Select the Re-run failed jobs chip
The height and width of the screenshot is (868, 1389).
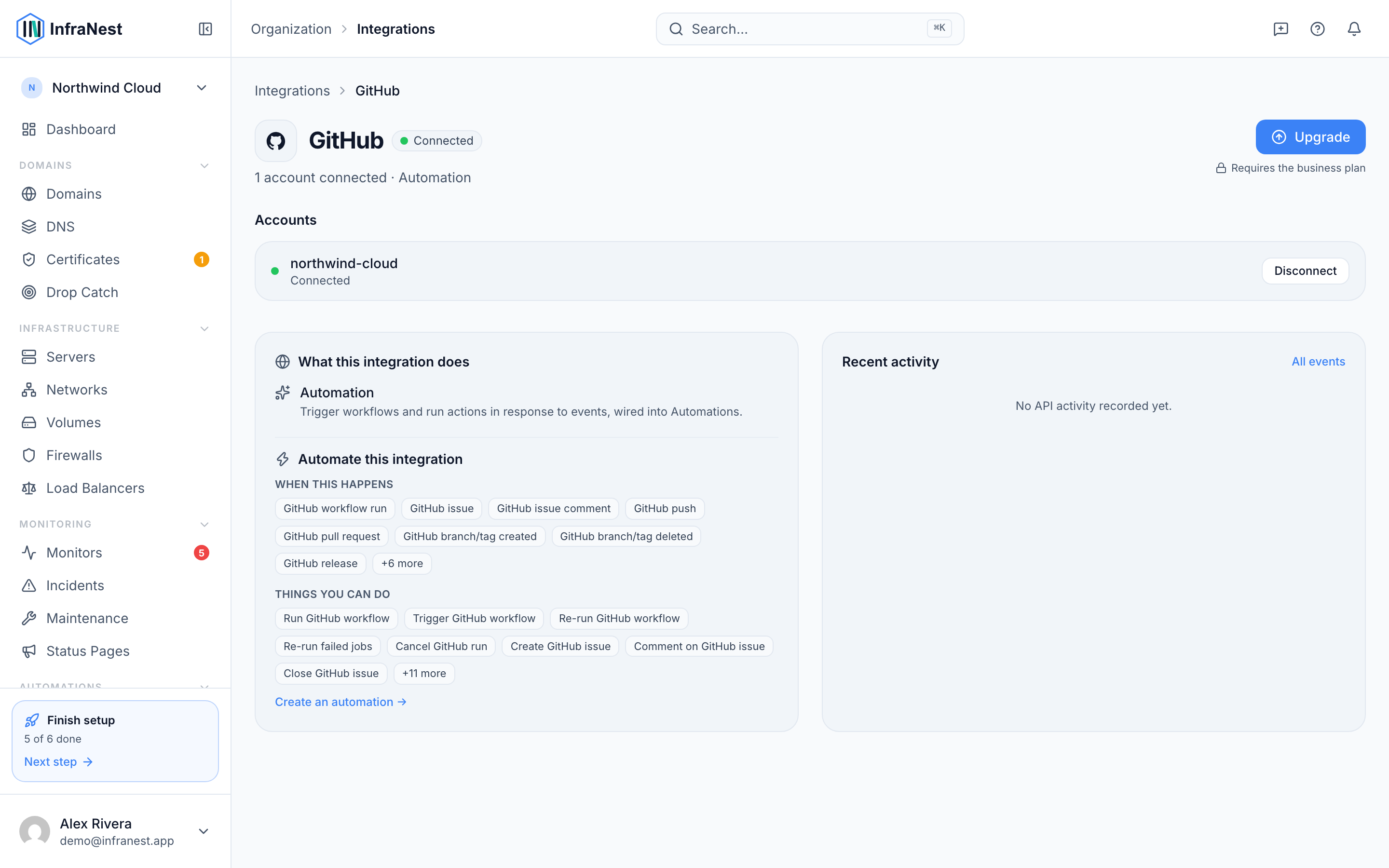point(328,646)
